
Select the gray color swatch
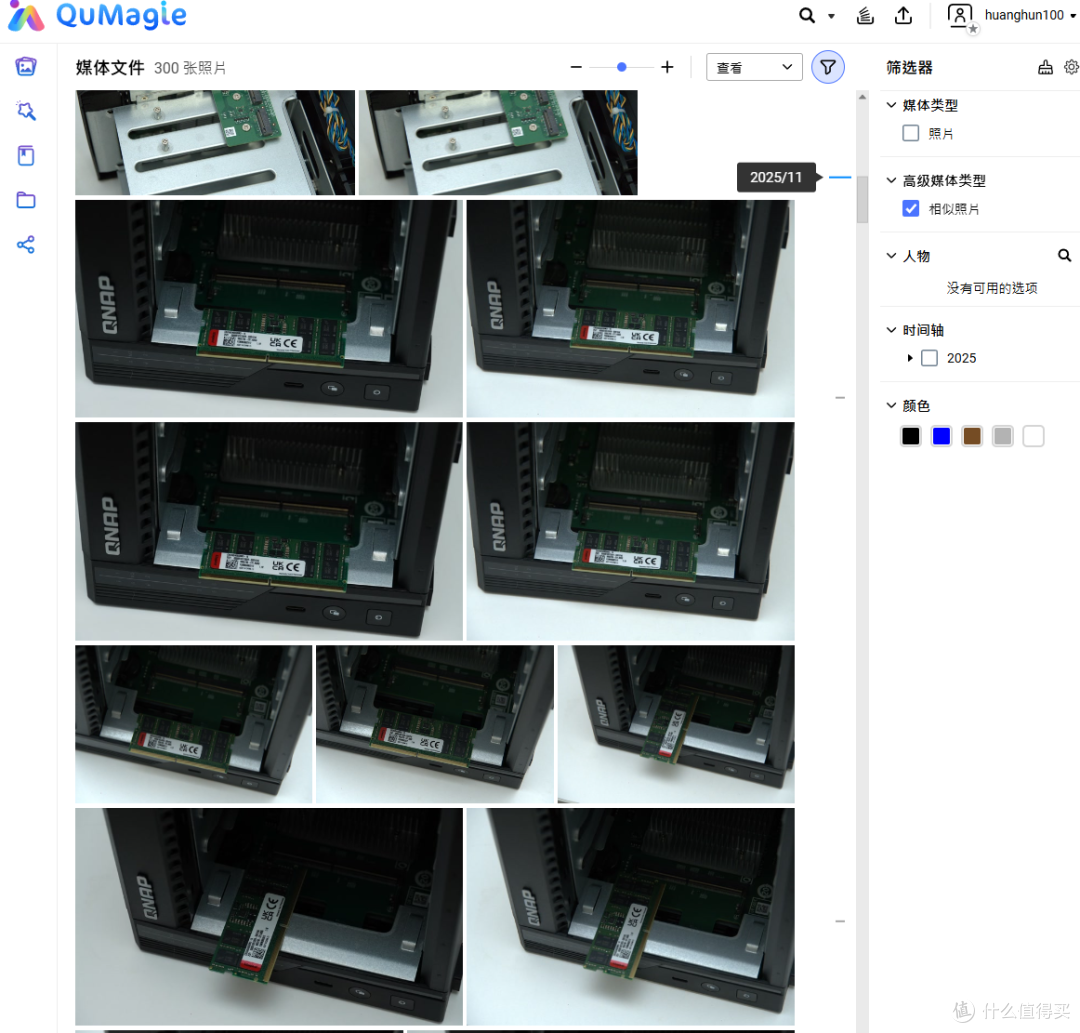click(1003, 436)
